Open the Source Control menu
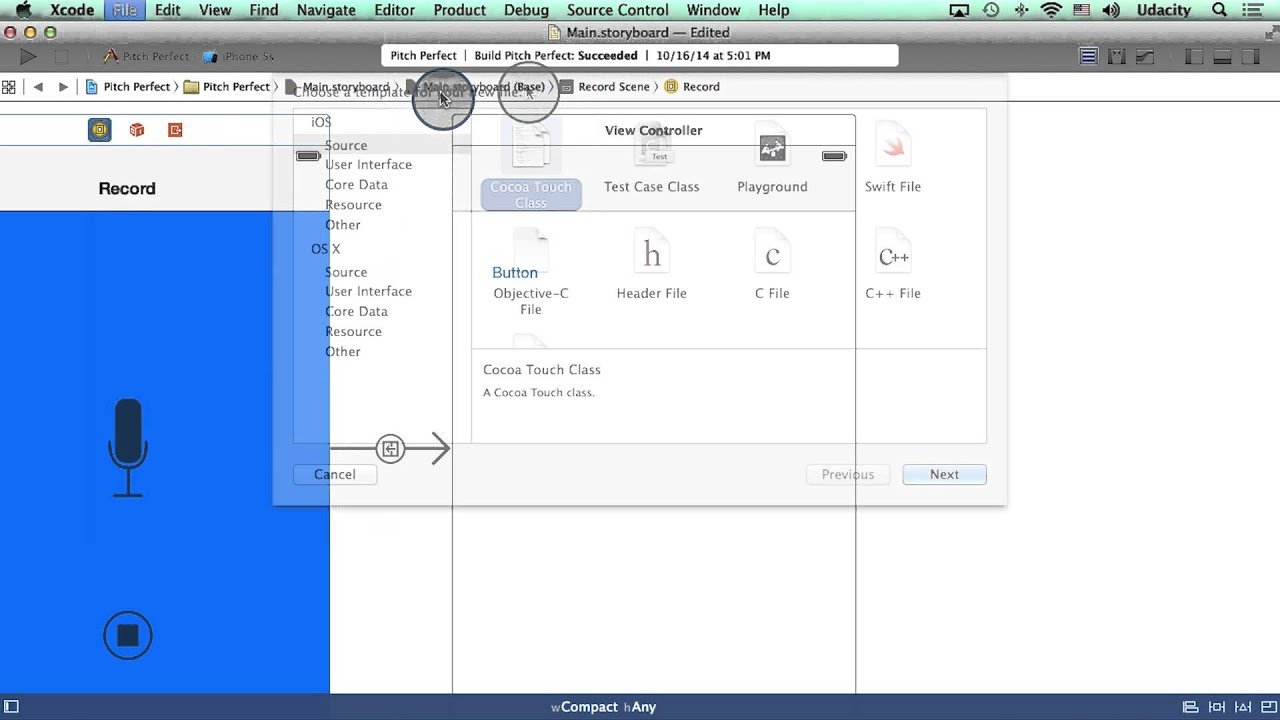The width and height of the screenshot is (1280, 720). pos(618,10)
